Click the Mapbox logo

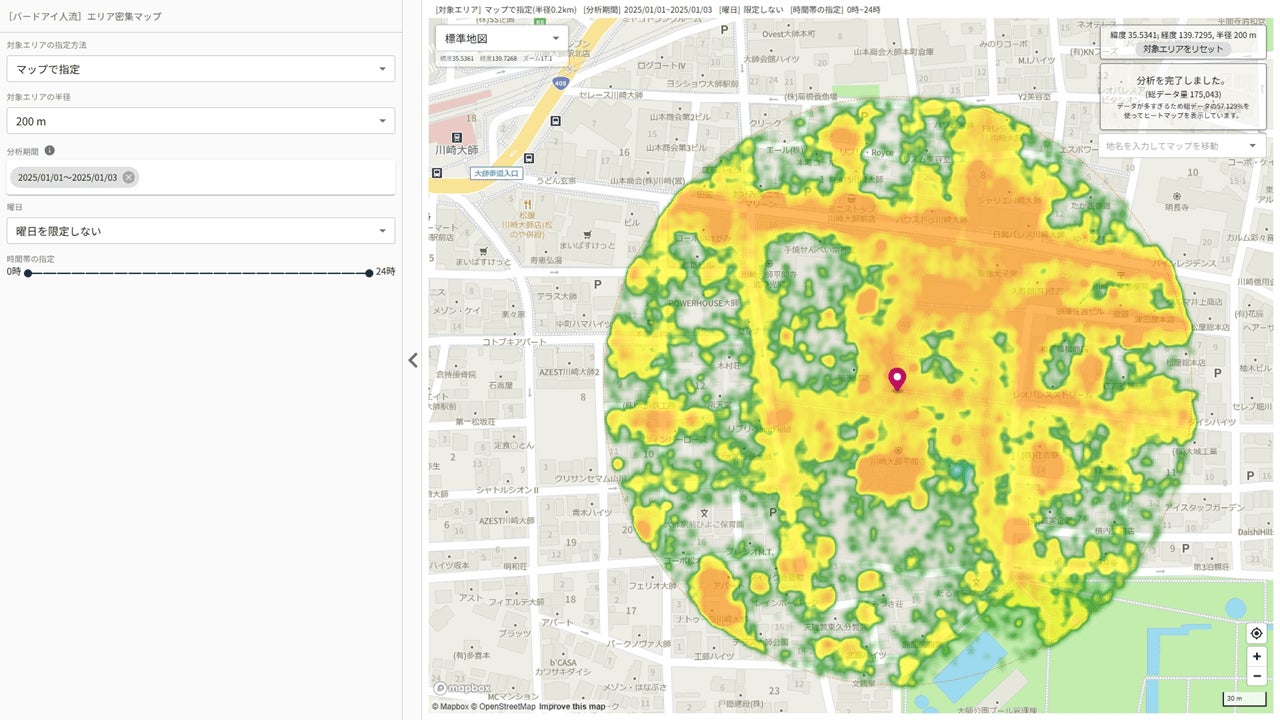click(462, 688)
